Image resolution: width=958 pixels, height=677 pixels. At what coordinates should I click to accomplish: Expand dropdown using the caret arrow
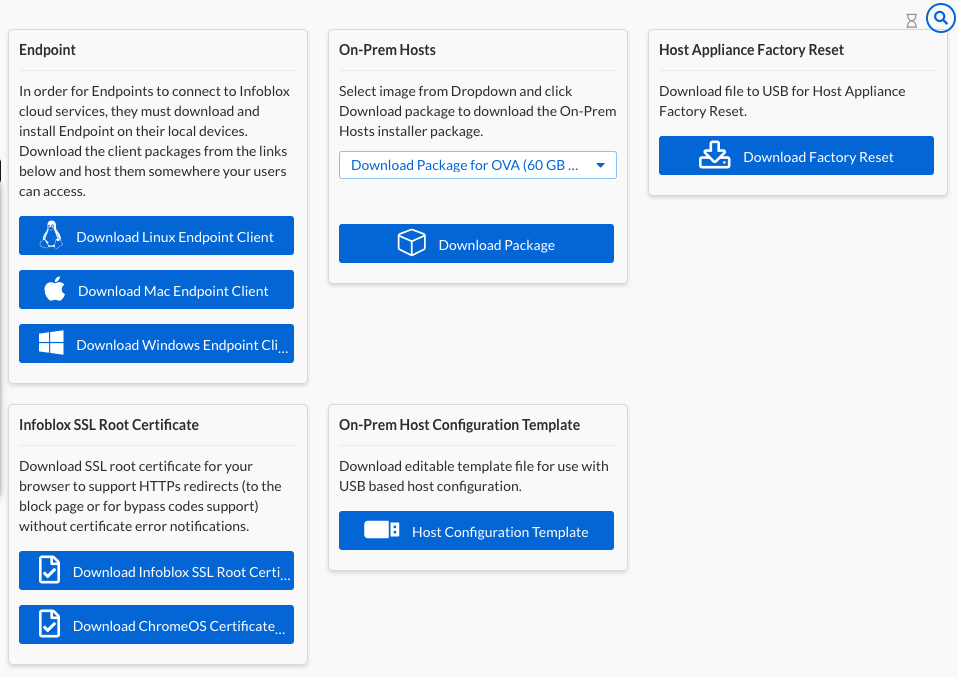[x=601, y=165]
